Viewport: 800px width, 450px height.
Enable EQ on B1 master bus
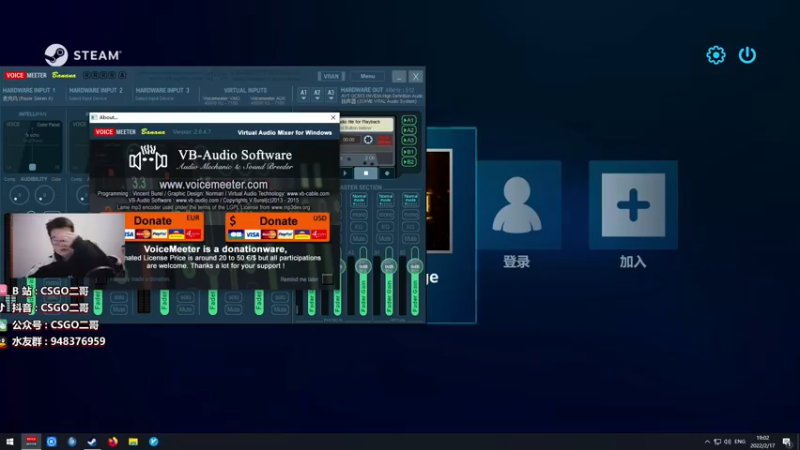click(x=385, y=227)
